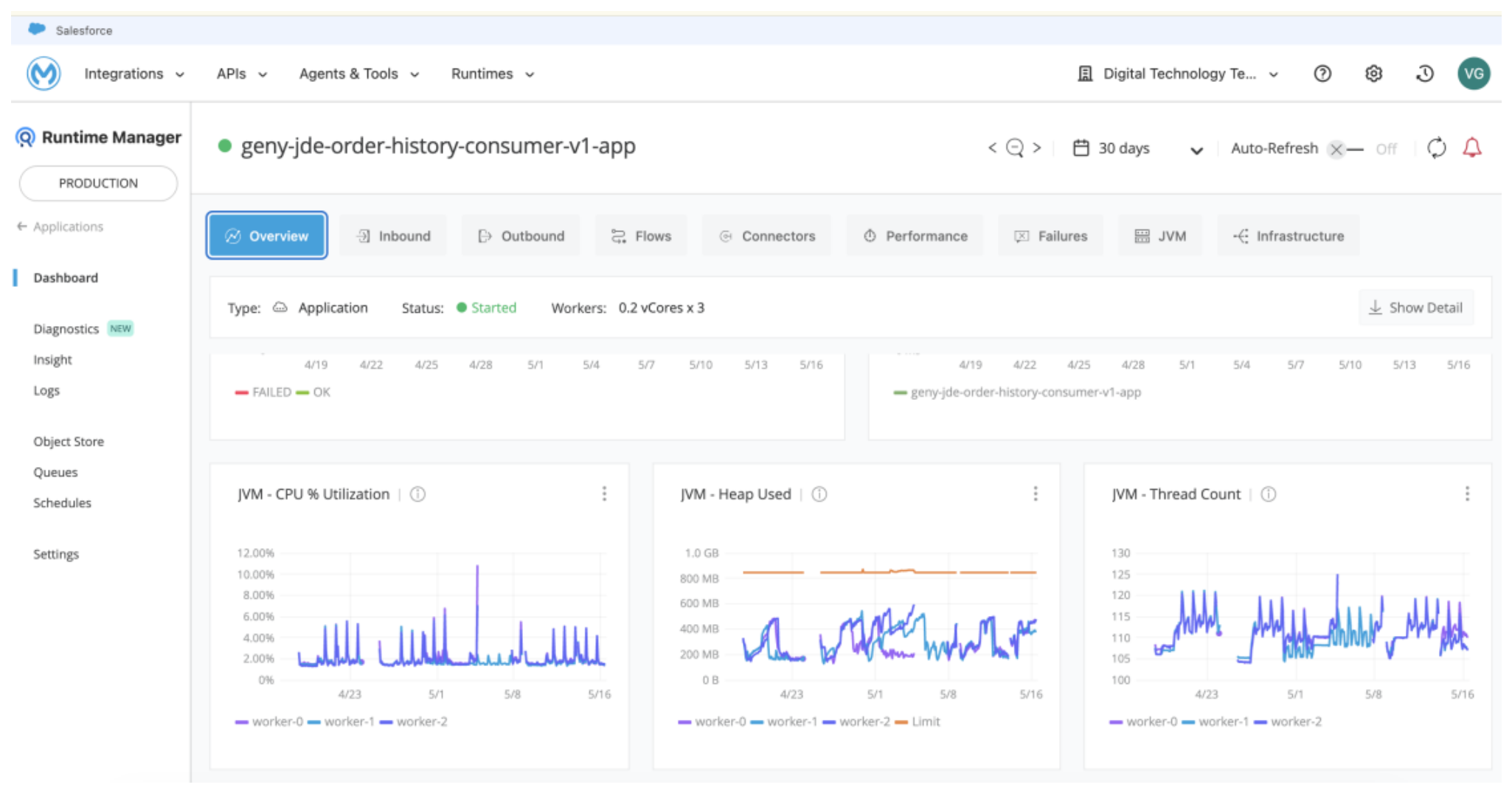The height and width of the screenshot is (793, 1512).
Task: Switch to the Connectors tab
Action: click(766, 236)
